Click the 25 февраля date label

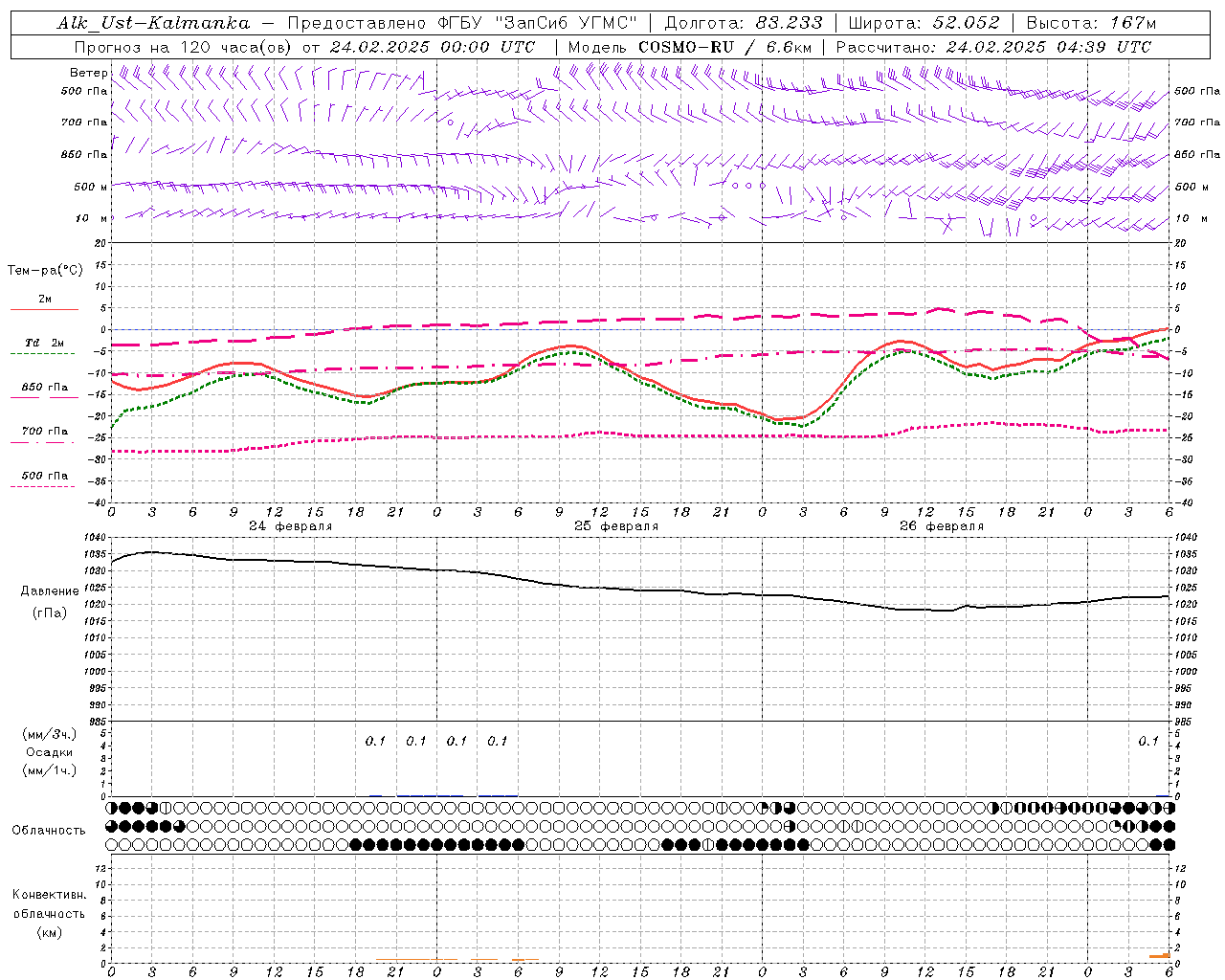616,526
